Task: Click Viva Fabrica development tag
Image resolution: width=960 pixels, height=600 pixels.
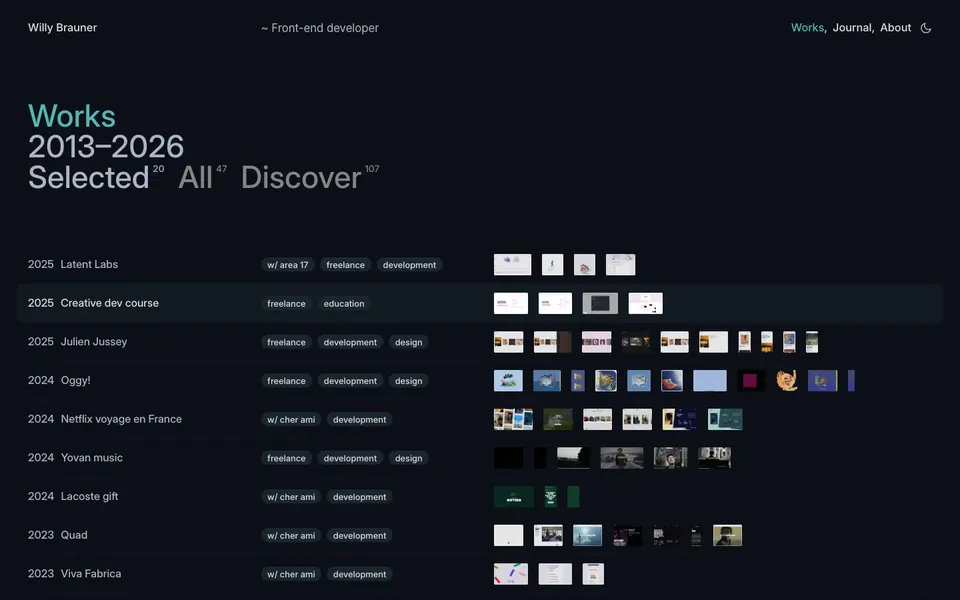Action: pos(359,574)
